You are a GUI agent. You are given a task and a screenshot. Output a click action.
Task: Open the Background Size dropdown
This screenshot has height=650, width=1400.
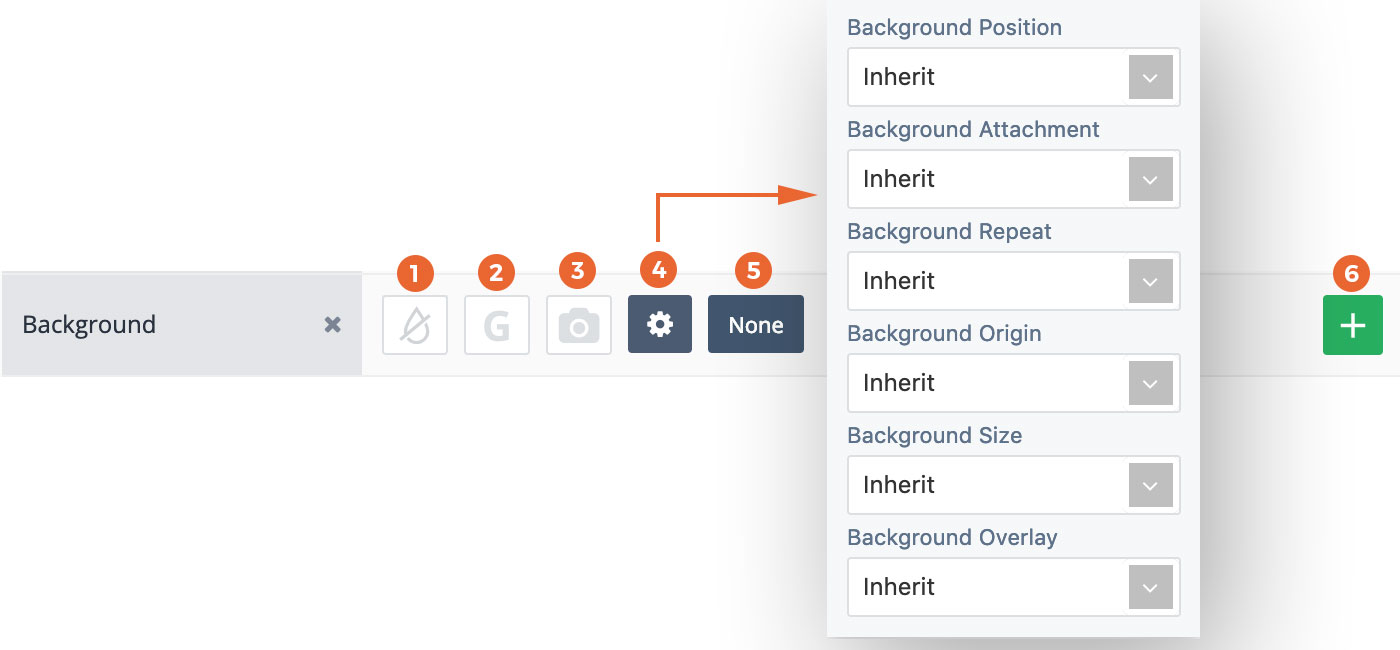[1014, 485]
